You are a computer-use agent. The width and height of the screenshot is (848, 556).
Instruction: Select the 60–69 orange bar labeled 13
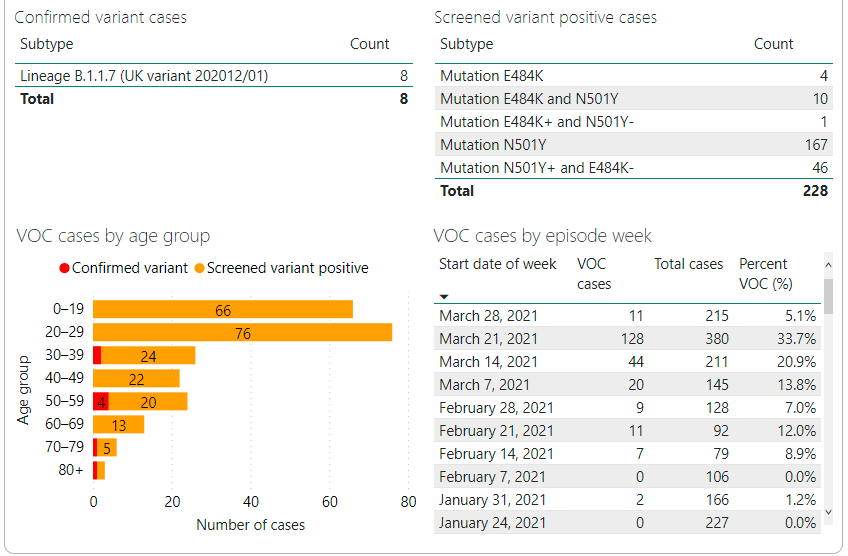(x=118, y=425)
